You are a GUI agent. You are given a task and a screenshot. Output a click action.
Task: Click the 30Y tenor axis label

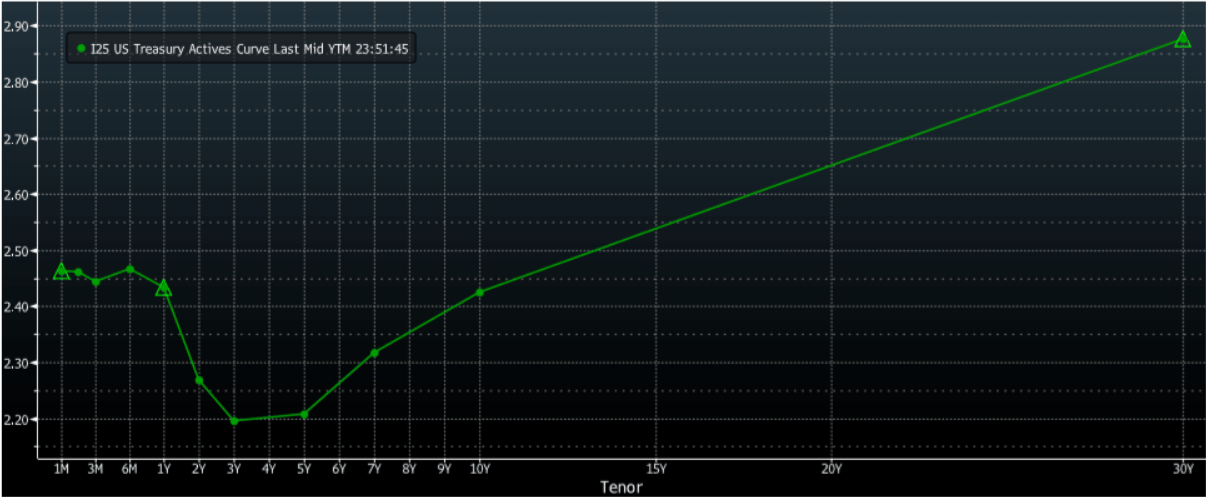1183,468
